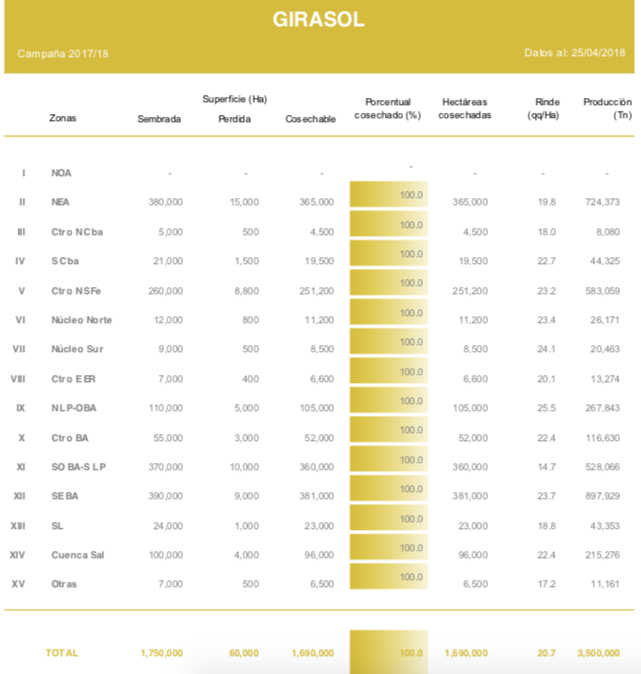Click the Hectáreas cosechadas column header
641x674 pixels.
465,109
